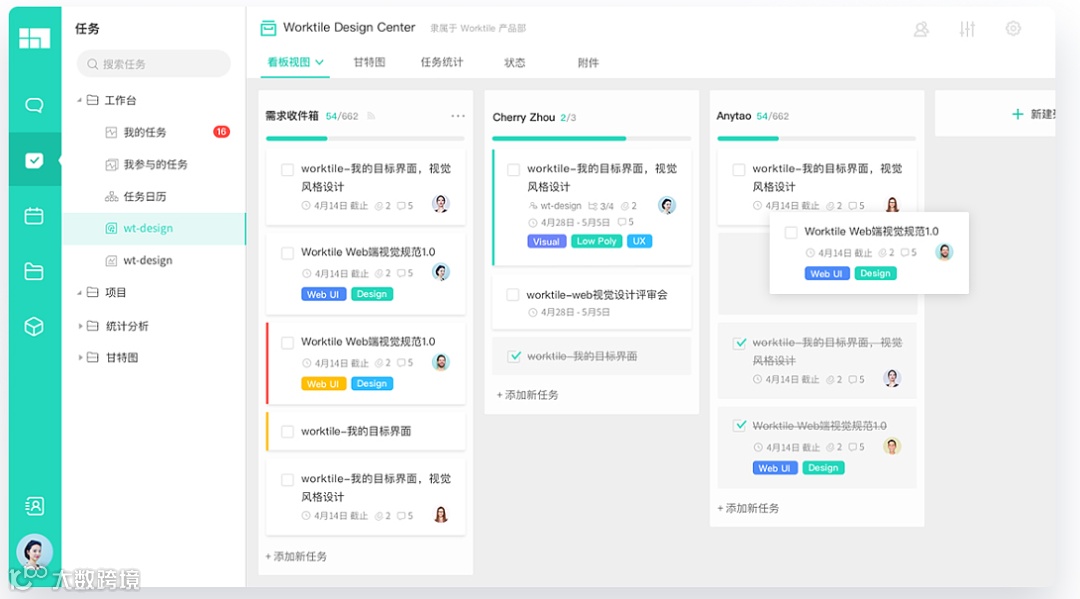1080x599 pixels.
Task: Click assignee avatar on first 需求收件箱 card
Action: point(441,203)
